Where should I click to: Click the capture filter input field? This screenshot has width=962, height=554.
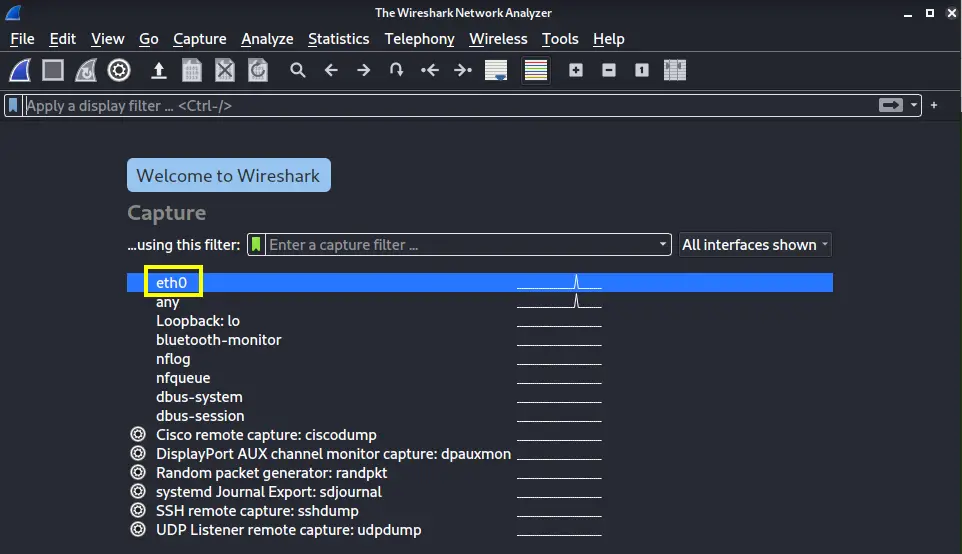pos(461,245)
